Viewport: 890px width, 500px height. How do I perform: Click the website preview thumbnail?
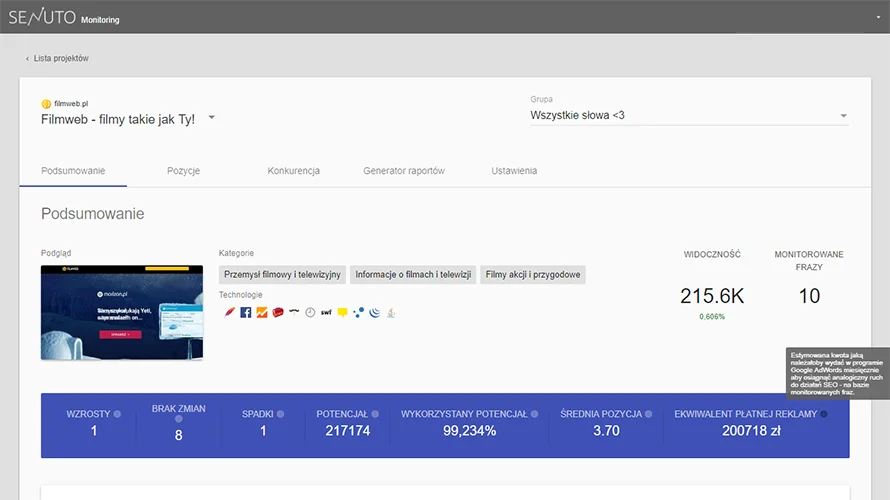click(x=122, y=312)
